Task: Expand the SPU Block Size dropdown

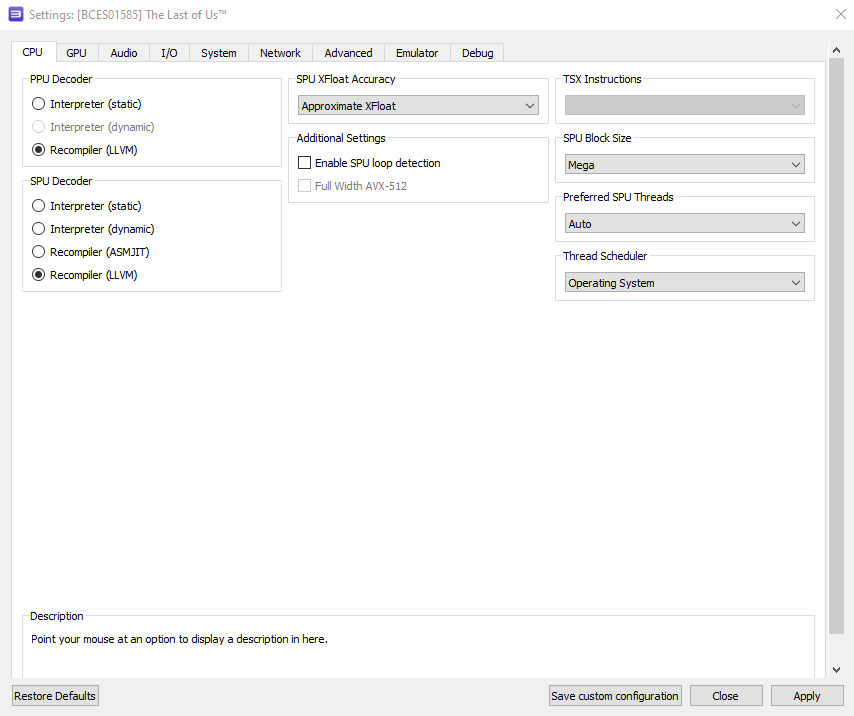Action: point(684,165)
